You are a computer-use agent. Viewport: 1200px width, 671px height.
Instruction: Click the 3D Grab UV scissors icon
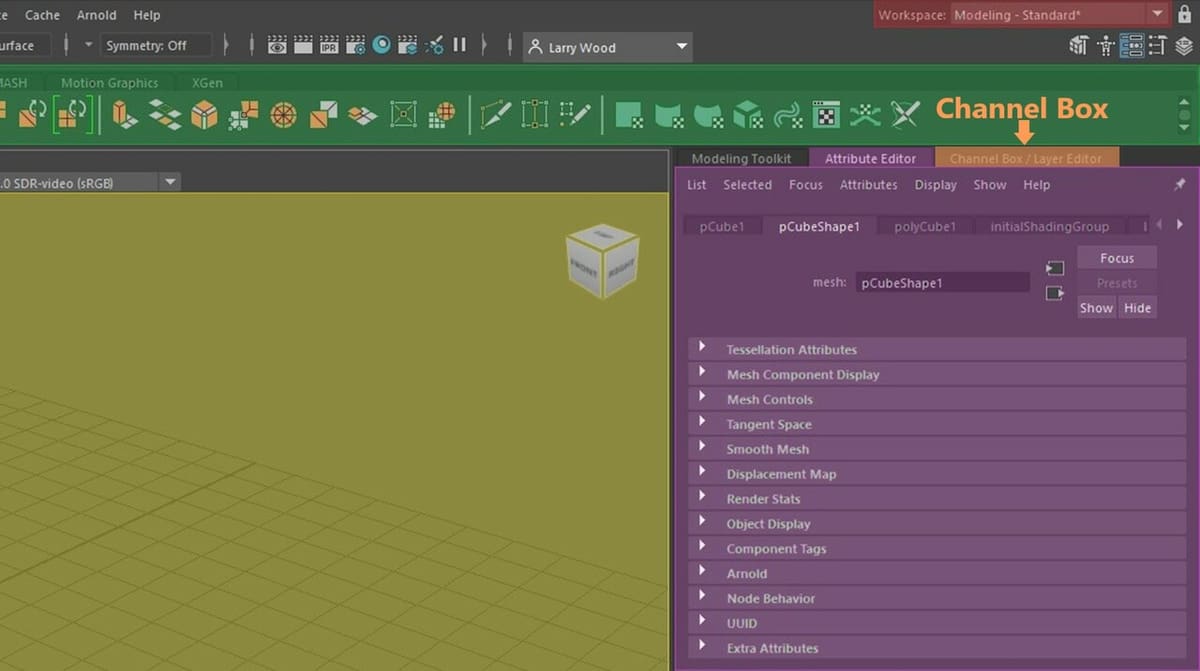coord(905,115)
